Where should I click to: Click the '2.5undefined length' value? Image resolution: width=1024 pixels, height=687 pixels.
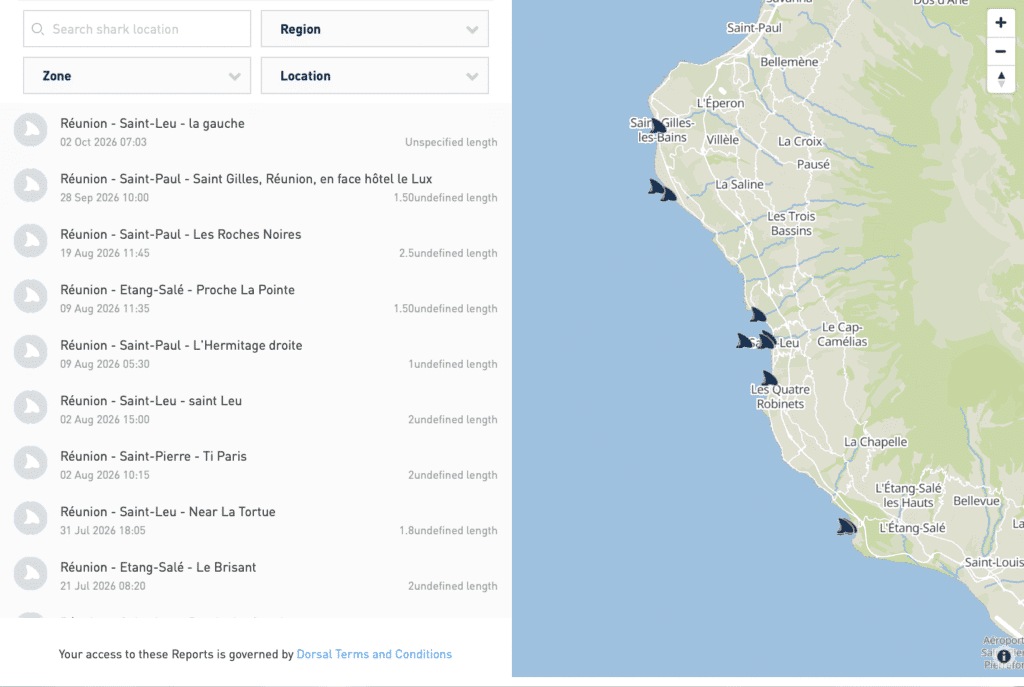pos(448,253)
